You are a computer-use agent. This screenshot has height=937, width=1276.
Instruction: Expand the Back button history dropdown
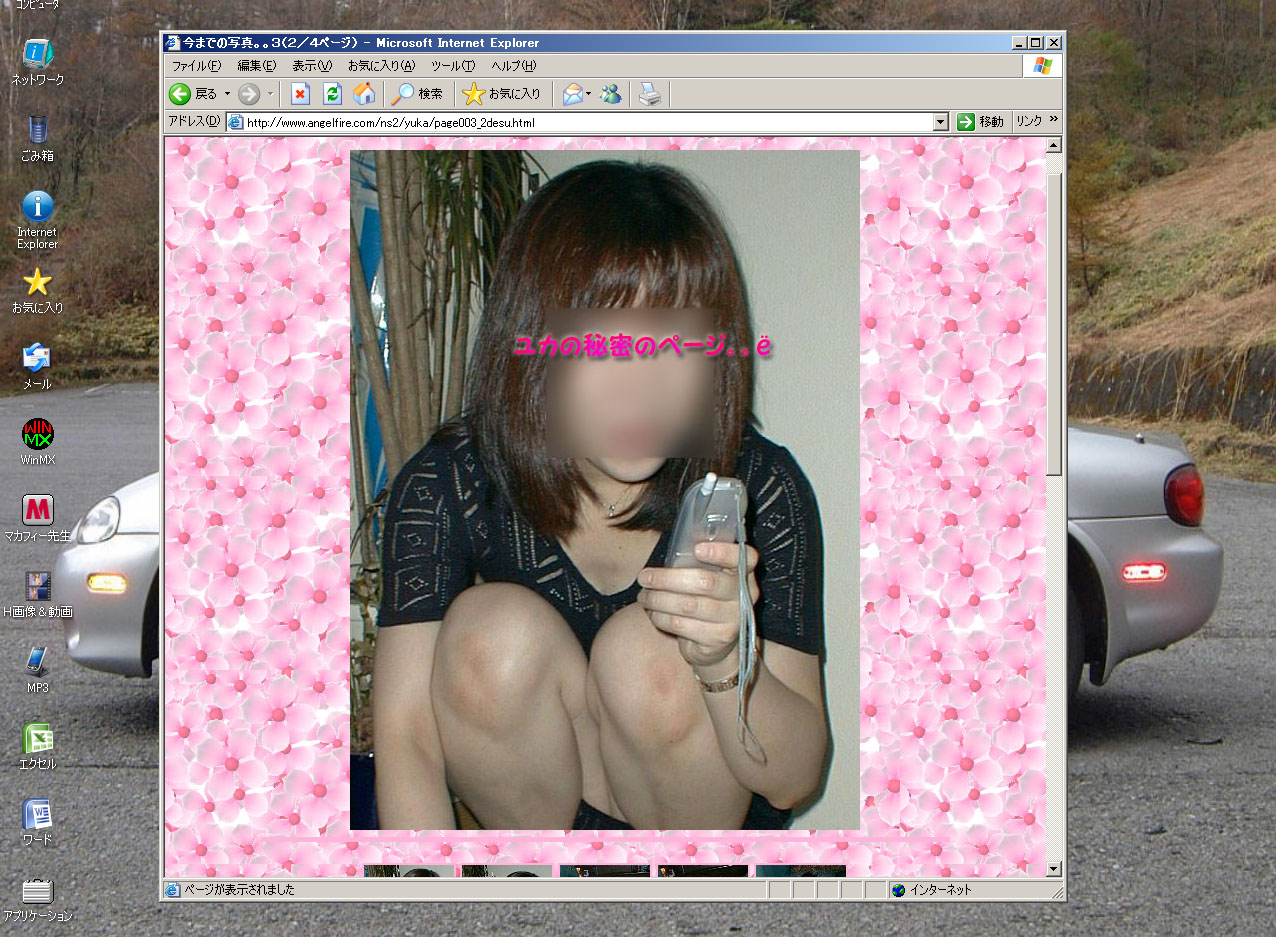click(x=227, y=94)
